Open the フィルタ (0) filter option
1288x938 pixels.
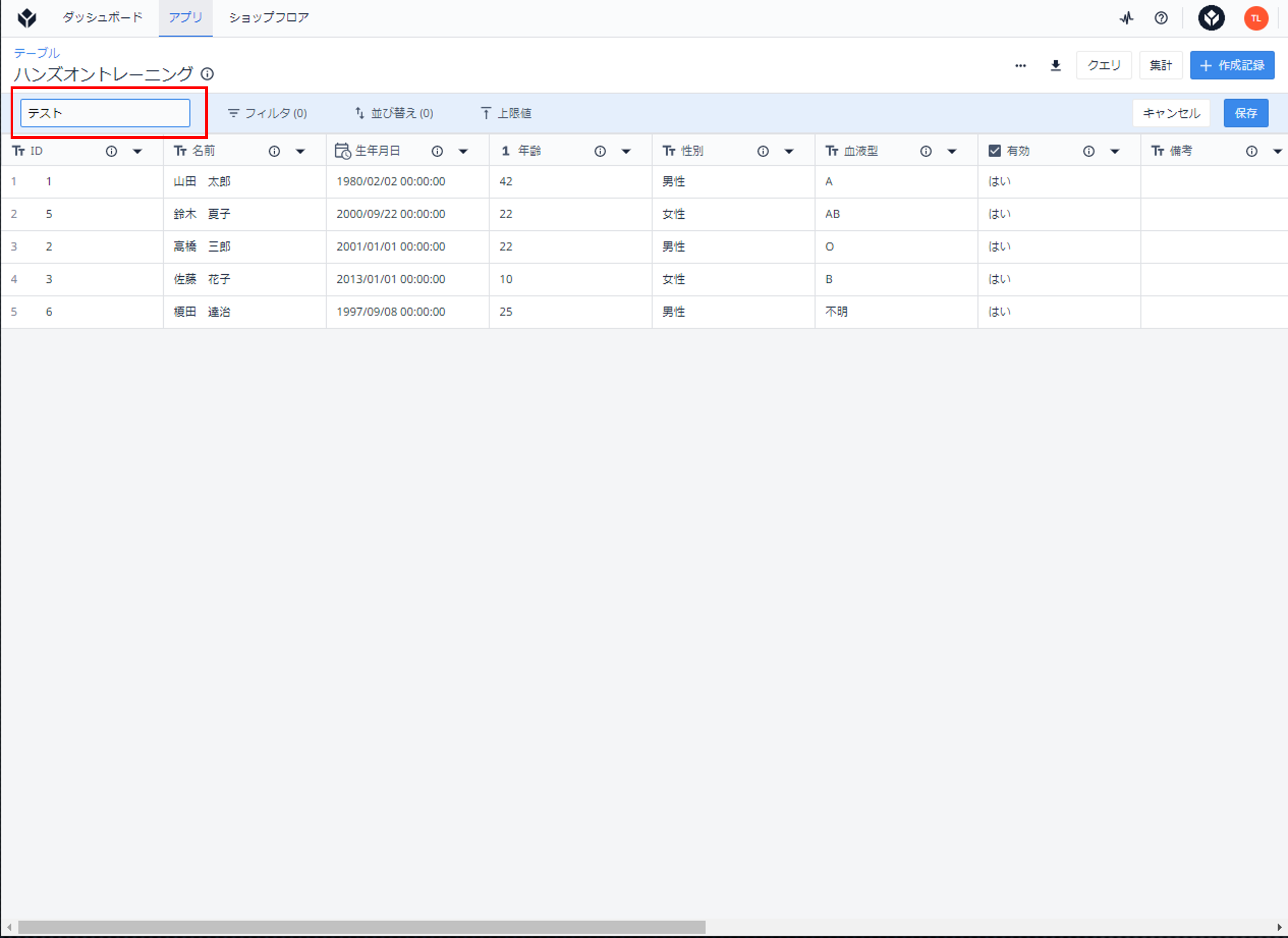click(267, 113)
